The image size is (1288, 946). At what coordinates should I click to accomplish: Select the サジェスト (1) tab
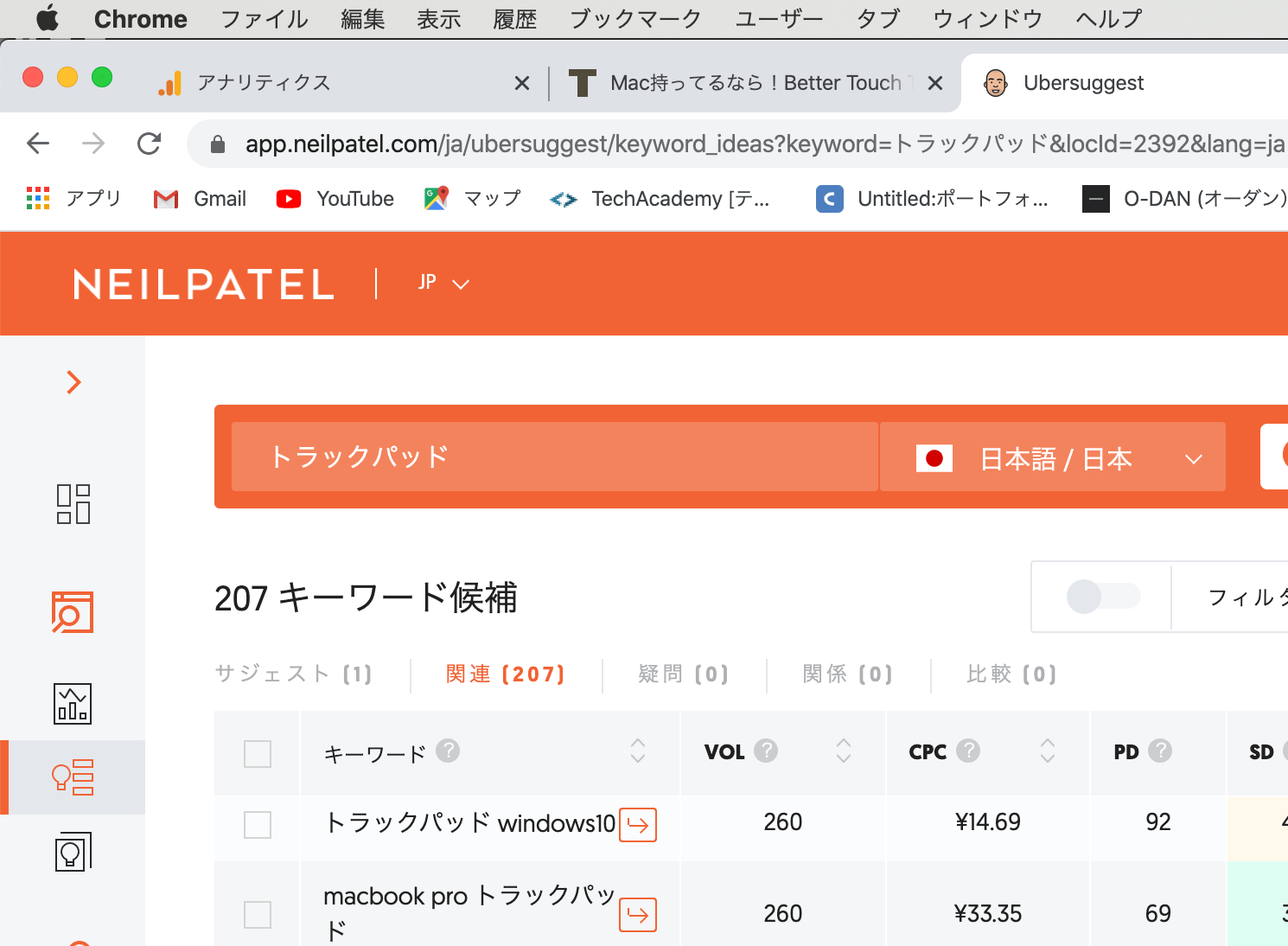[294, 674]
